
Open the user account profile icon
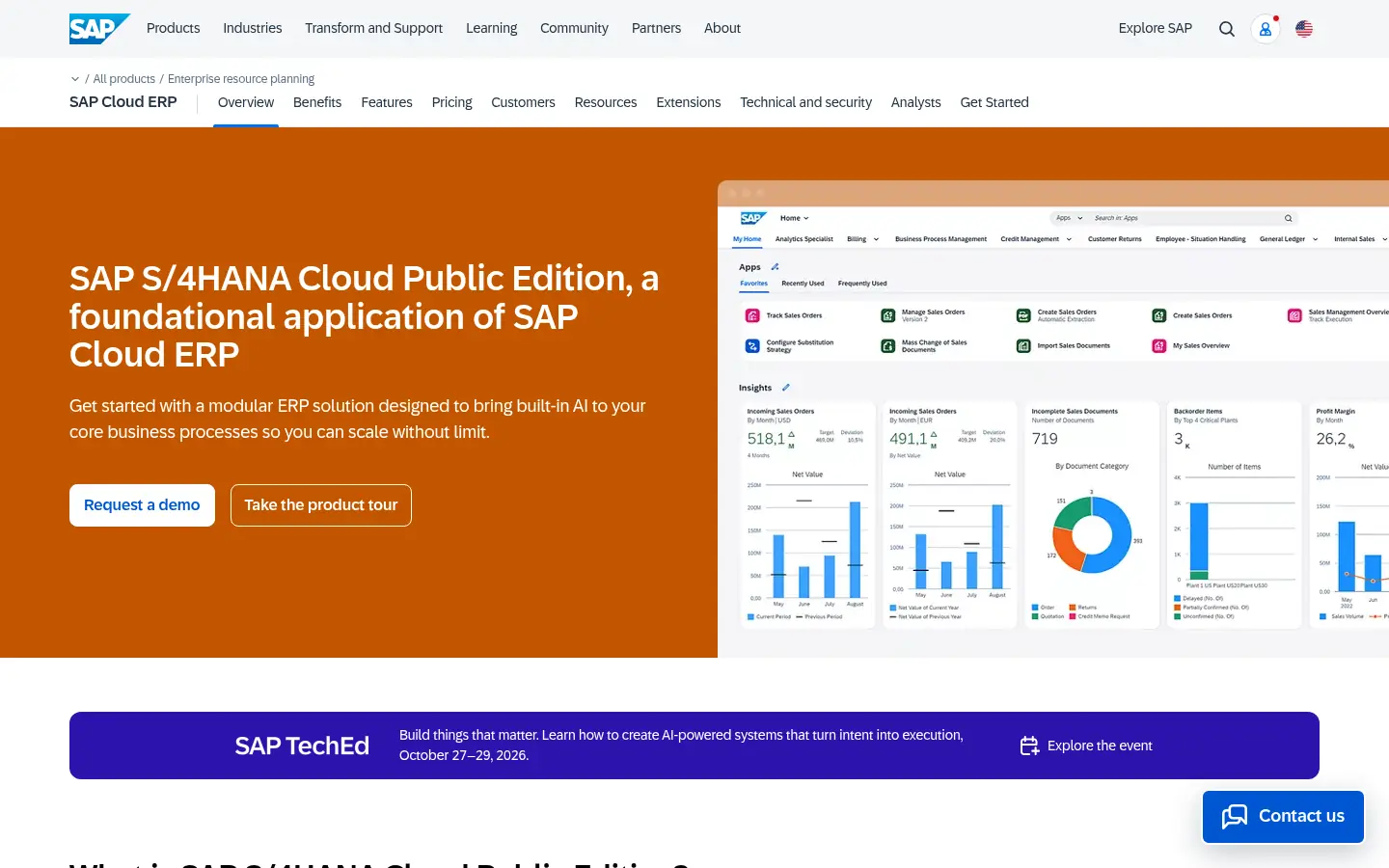point(1266,29)
